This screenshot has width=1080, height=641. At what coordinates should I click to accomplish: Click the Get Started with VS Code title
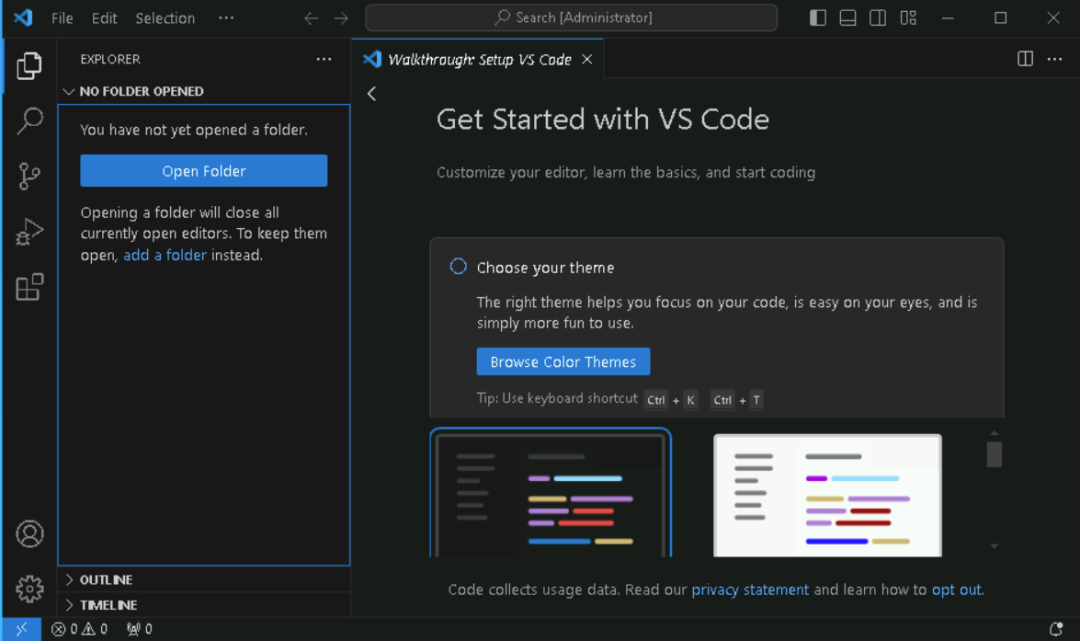pos(603,120)
